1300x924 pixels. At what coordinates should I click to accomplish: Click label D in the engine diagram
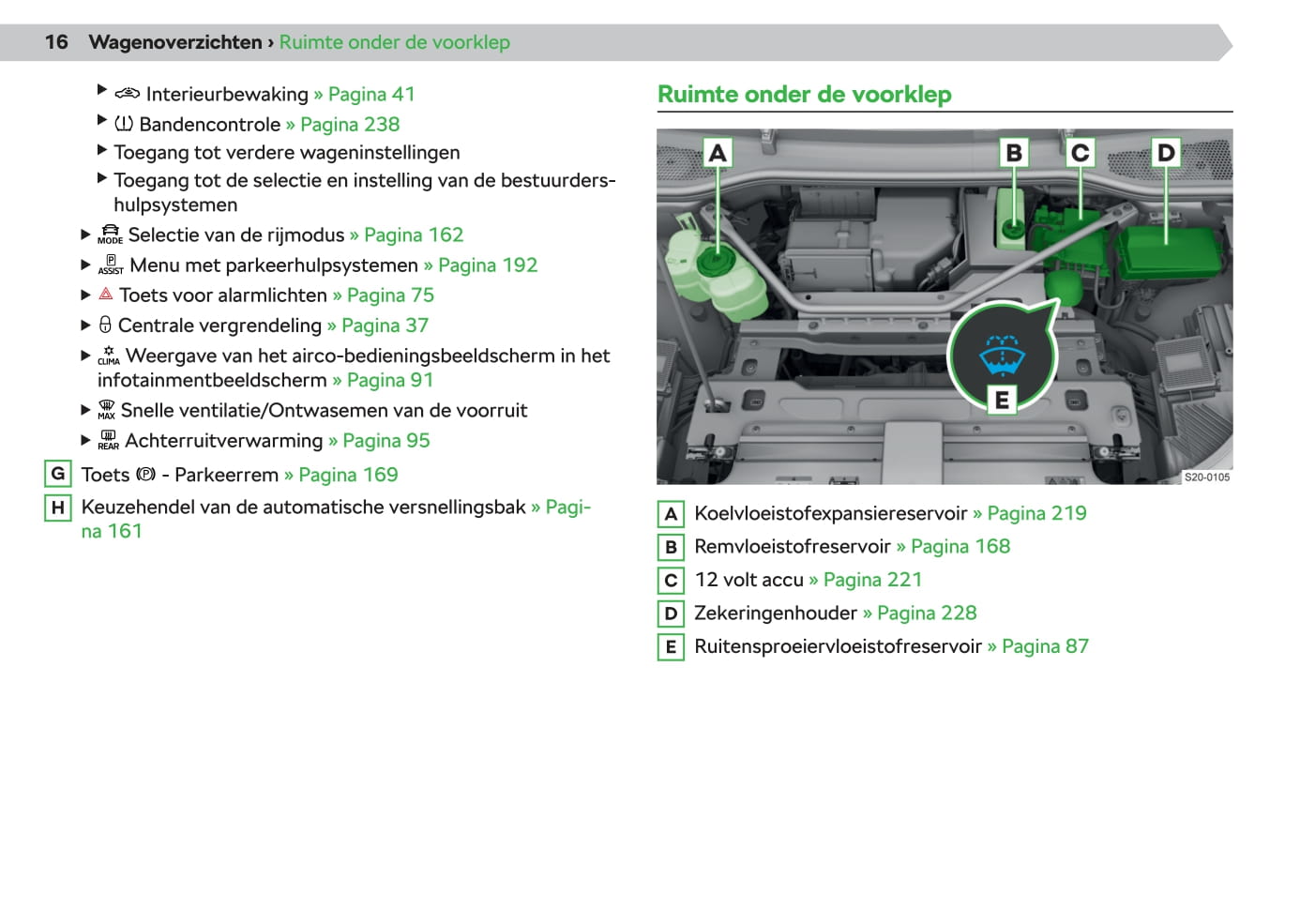click(x=1166, y=153)
